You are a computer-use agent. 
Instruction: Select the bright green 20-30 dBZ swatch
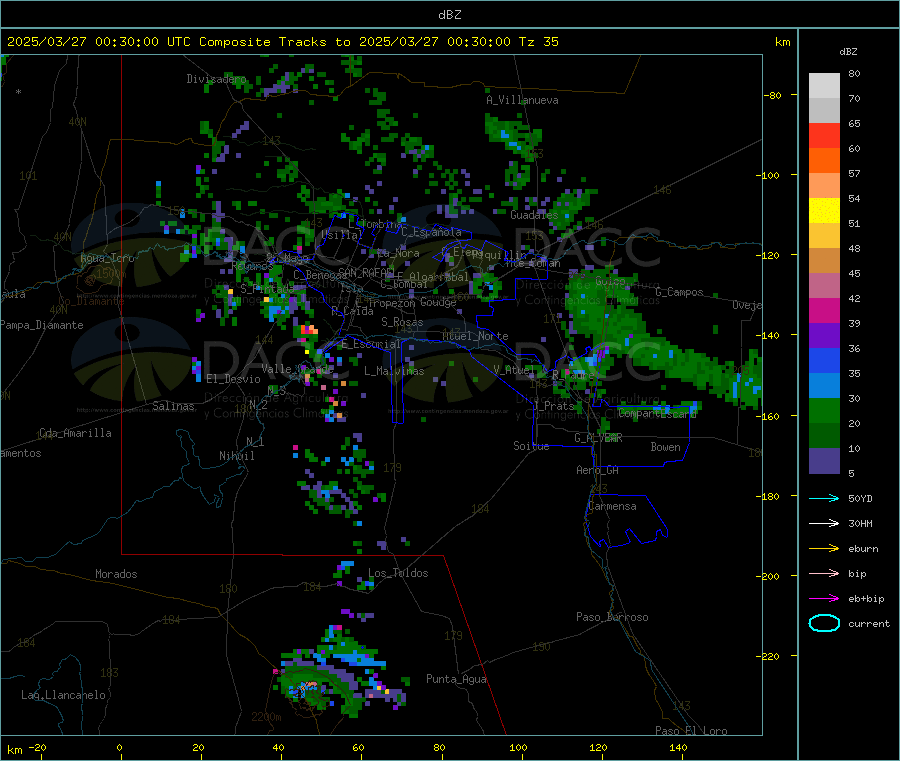[824, 410]
